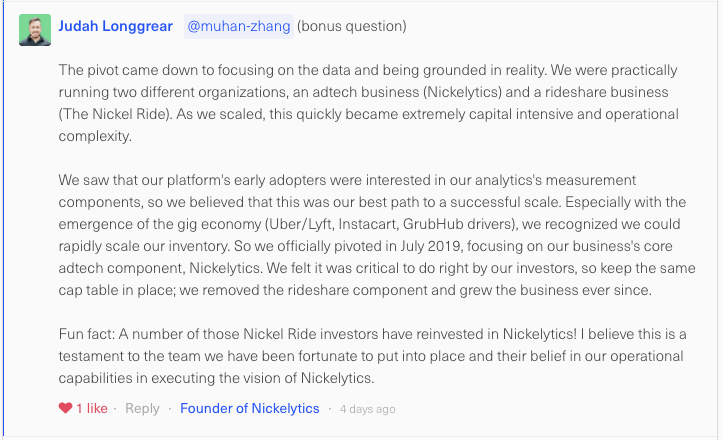Click the paragraph starting 'We saw that our platform's'

tap(377, 235)
